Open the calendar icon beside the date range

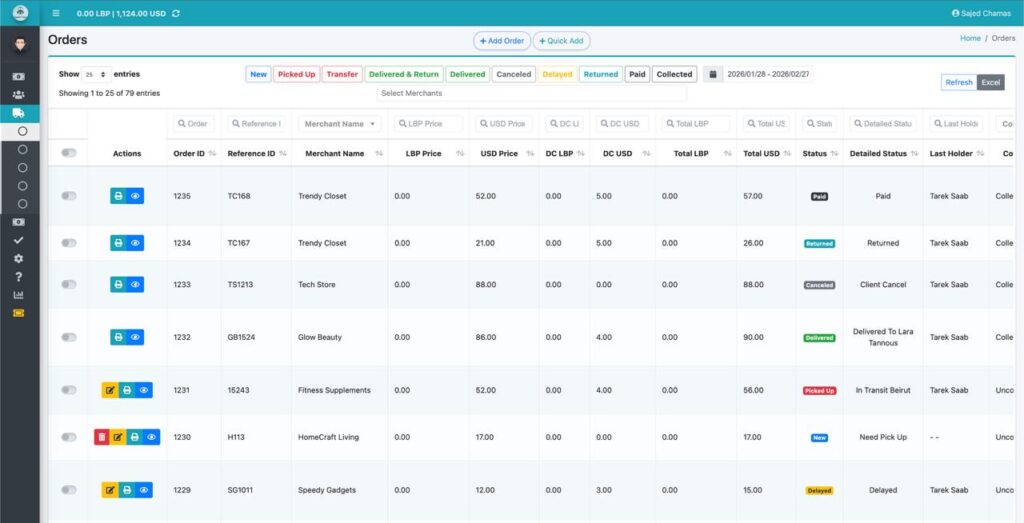pyautogui.click(x=712, y=74)
